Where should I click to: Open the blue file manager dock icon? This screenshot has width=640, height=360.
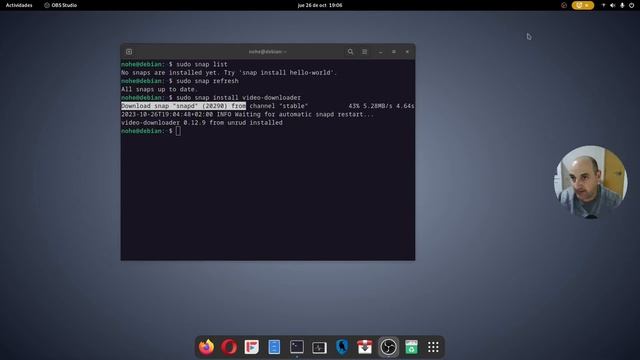274,347
